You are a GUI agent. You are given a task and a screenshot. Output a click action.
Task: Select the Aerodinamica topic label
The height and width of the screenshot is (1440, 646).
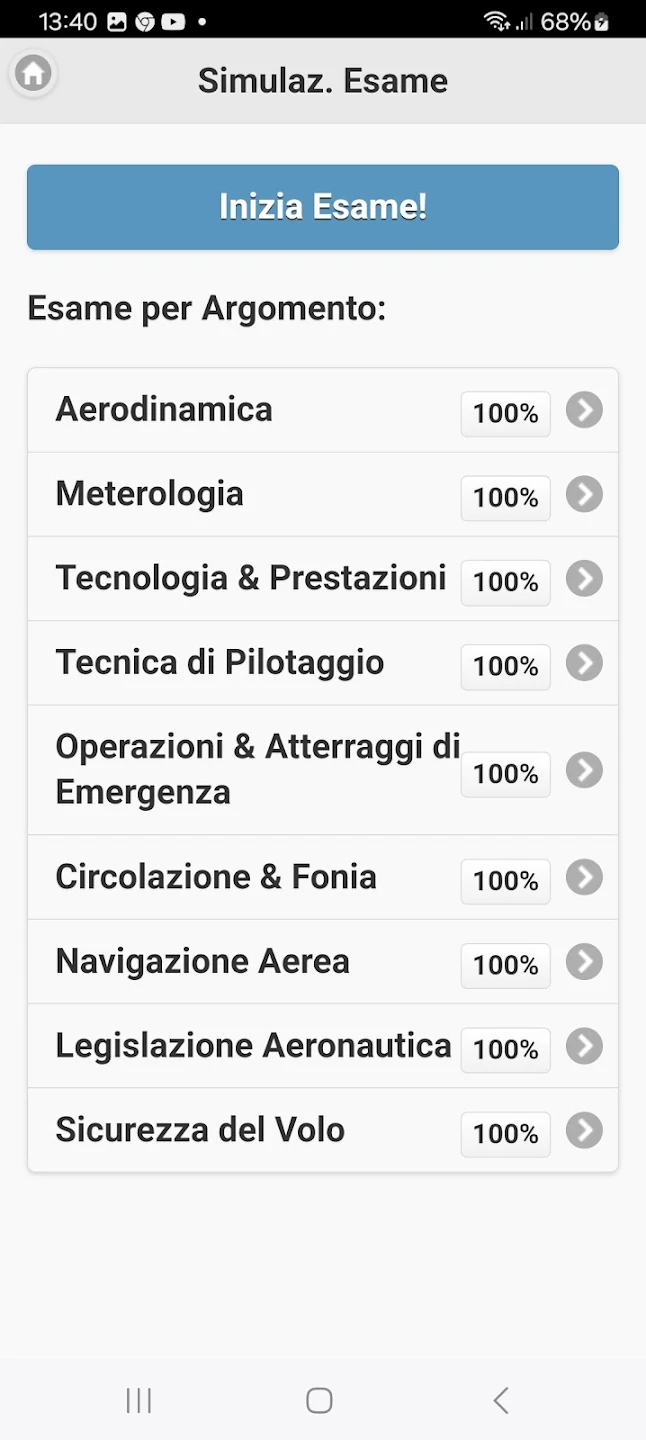[164, 409]
